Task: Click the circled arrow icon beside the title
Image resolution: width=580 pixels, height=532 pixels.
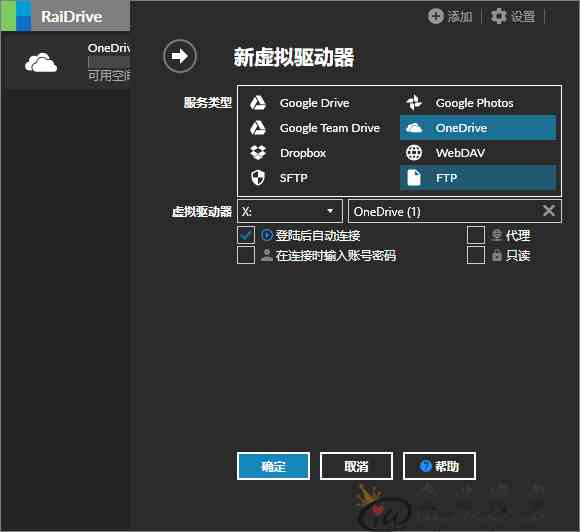Action: 180,56
